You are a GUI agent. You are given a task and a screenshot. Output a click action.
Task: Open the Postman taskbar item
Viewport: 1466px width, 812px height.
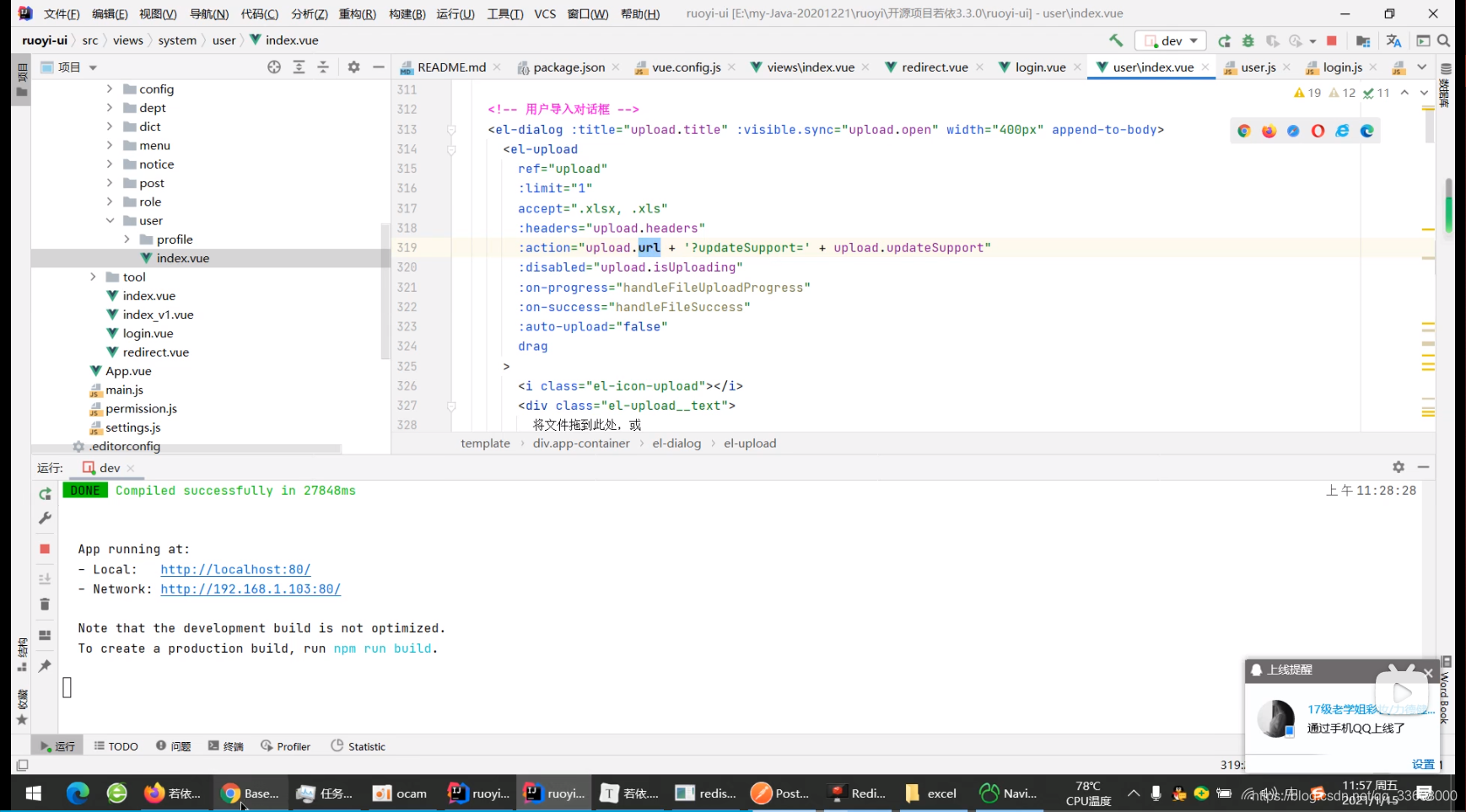[780, 793]
